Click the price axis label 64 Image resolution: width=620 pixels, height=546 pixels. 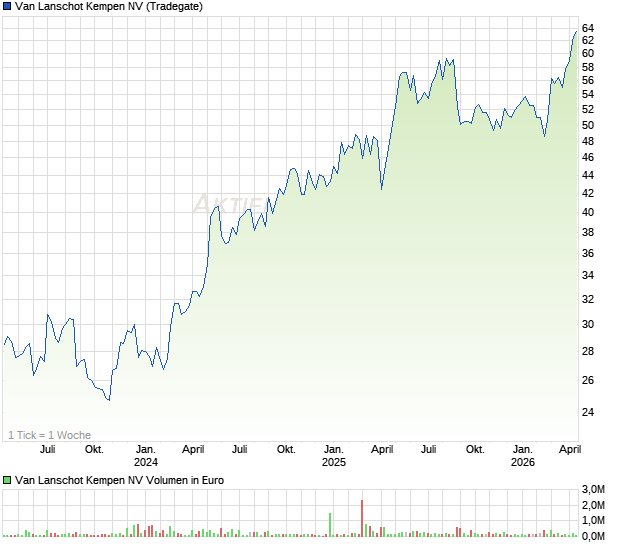coord(588,28)
